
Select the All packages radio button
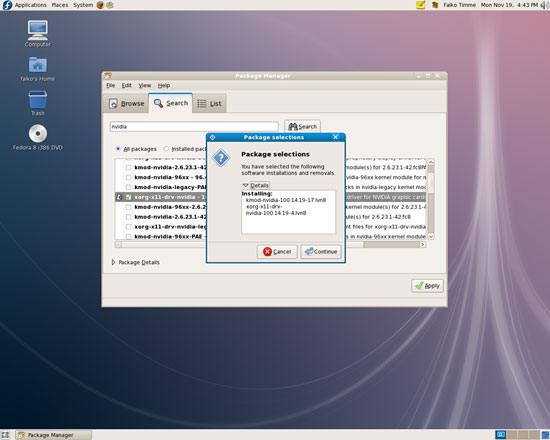coord(118,149)
